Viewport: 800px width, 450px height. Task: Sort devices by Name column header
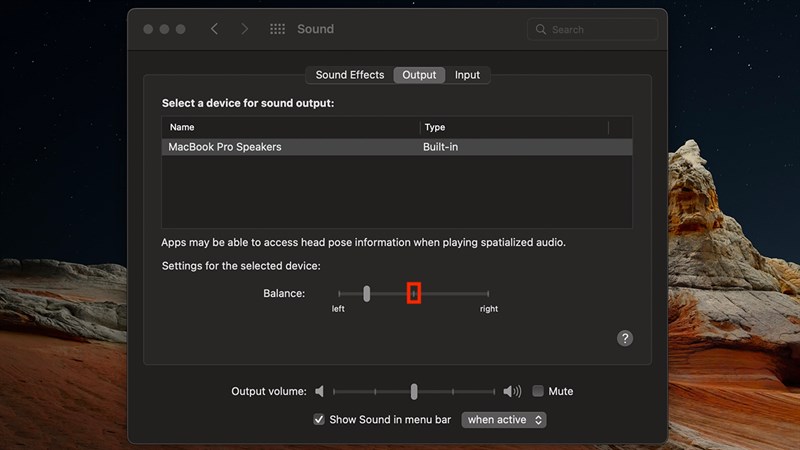(x=290, y=127)
